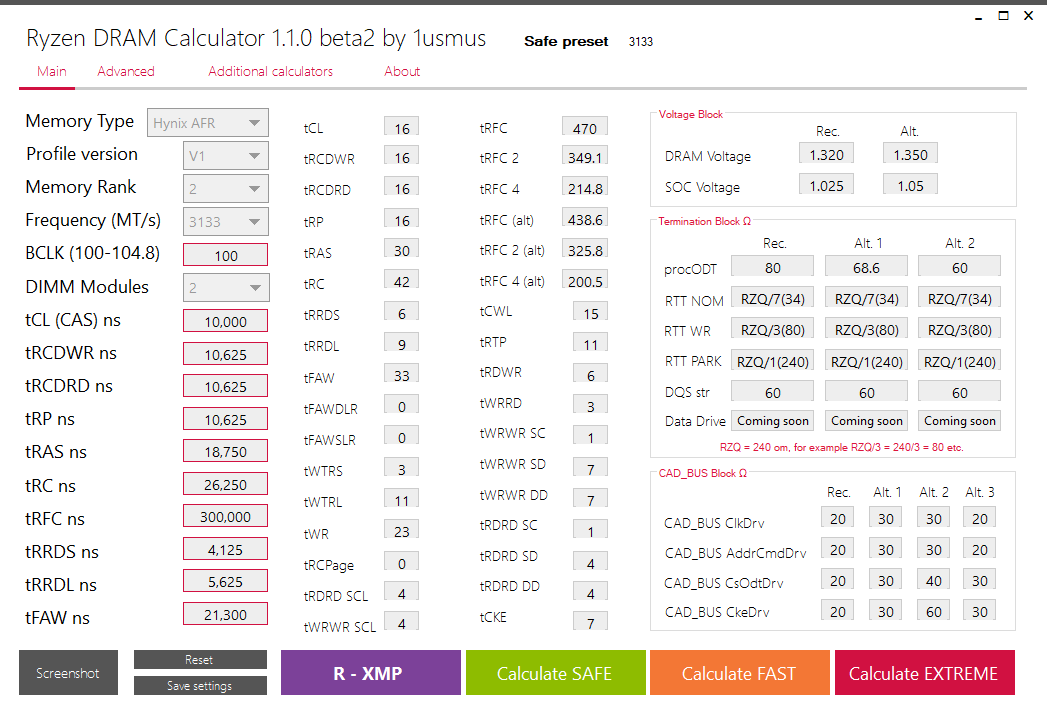This screenshot has width=1047, height=718.
Task: Expand the Profile version combo box
Action: click(x=226, y=156)
